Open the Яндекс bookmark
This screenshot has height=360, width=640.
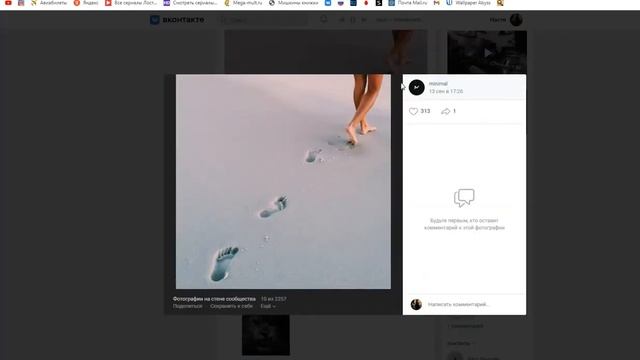coord(86,3)
